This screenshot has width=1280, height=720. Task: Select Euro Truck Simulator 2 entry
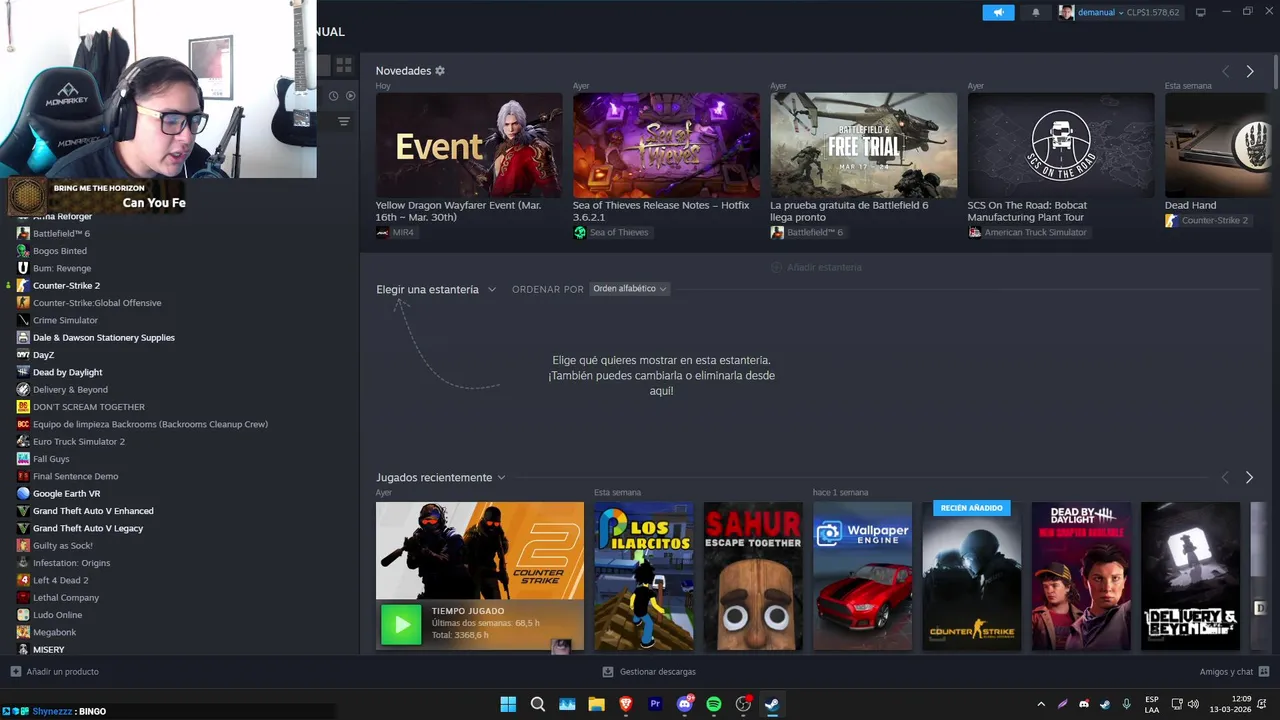(x=79, y=441)
